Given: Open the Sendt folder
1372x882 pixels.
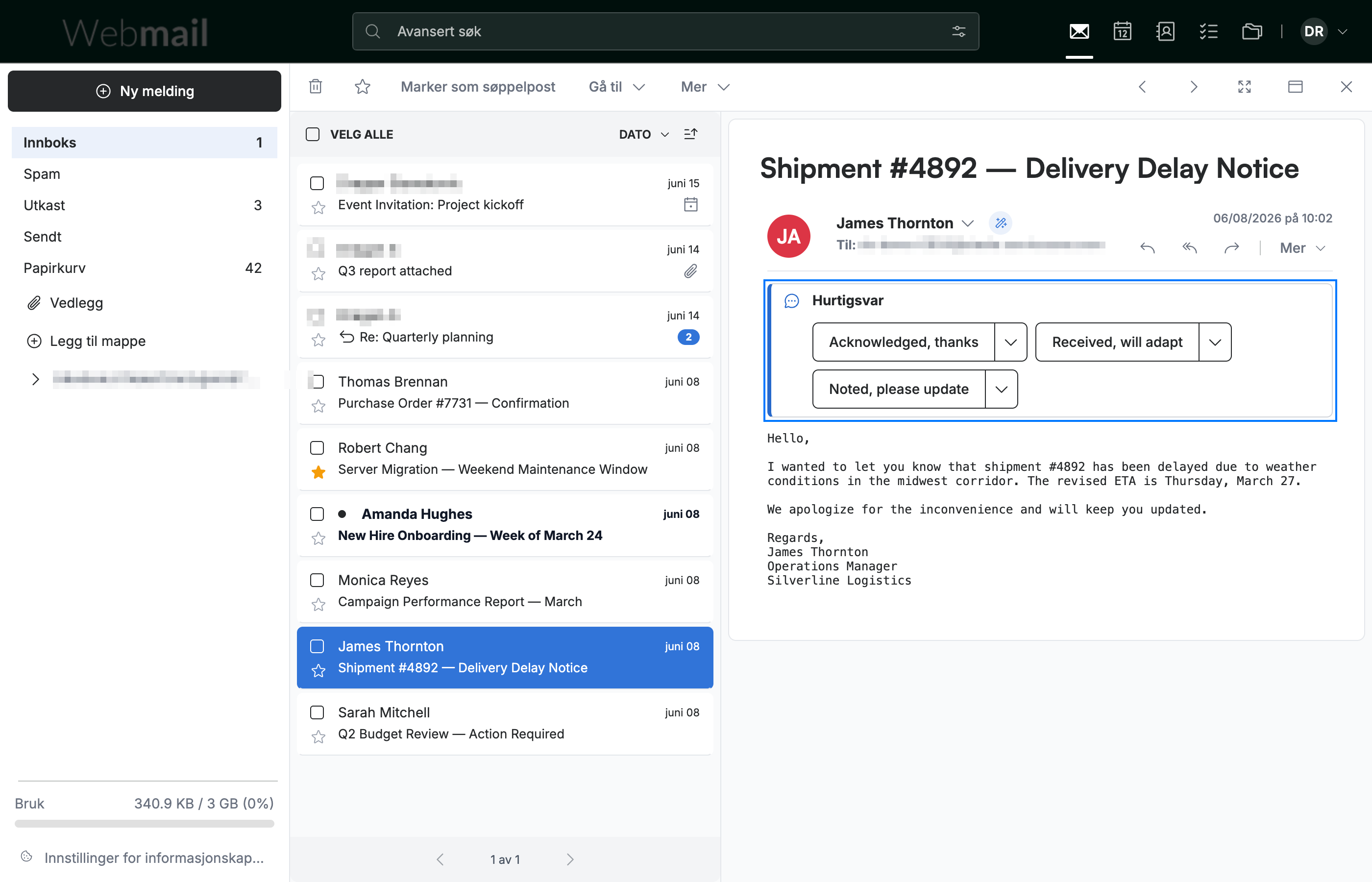Looking at the screenshot, I should point(144,237).
